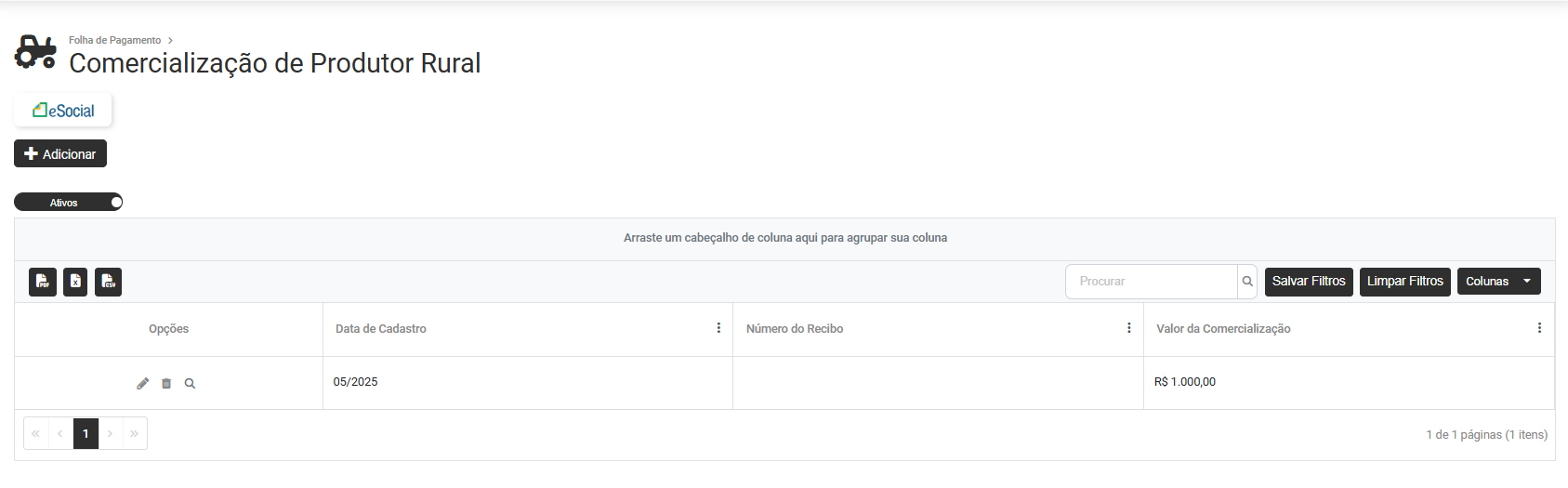Go to page 1 in pagination
Image resolution: width=1568 pixels, height=488 pixels.
[86, 433]
